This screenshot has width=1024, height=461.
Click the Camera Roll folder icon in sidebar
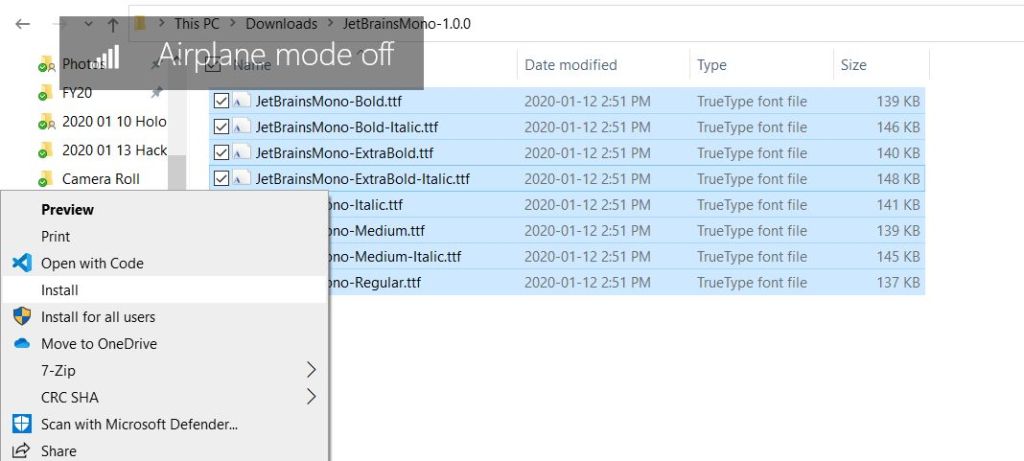[45, 179]
